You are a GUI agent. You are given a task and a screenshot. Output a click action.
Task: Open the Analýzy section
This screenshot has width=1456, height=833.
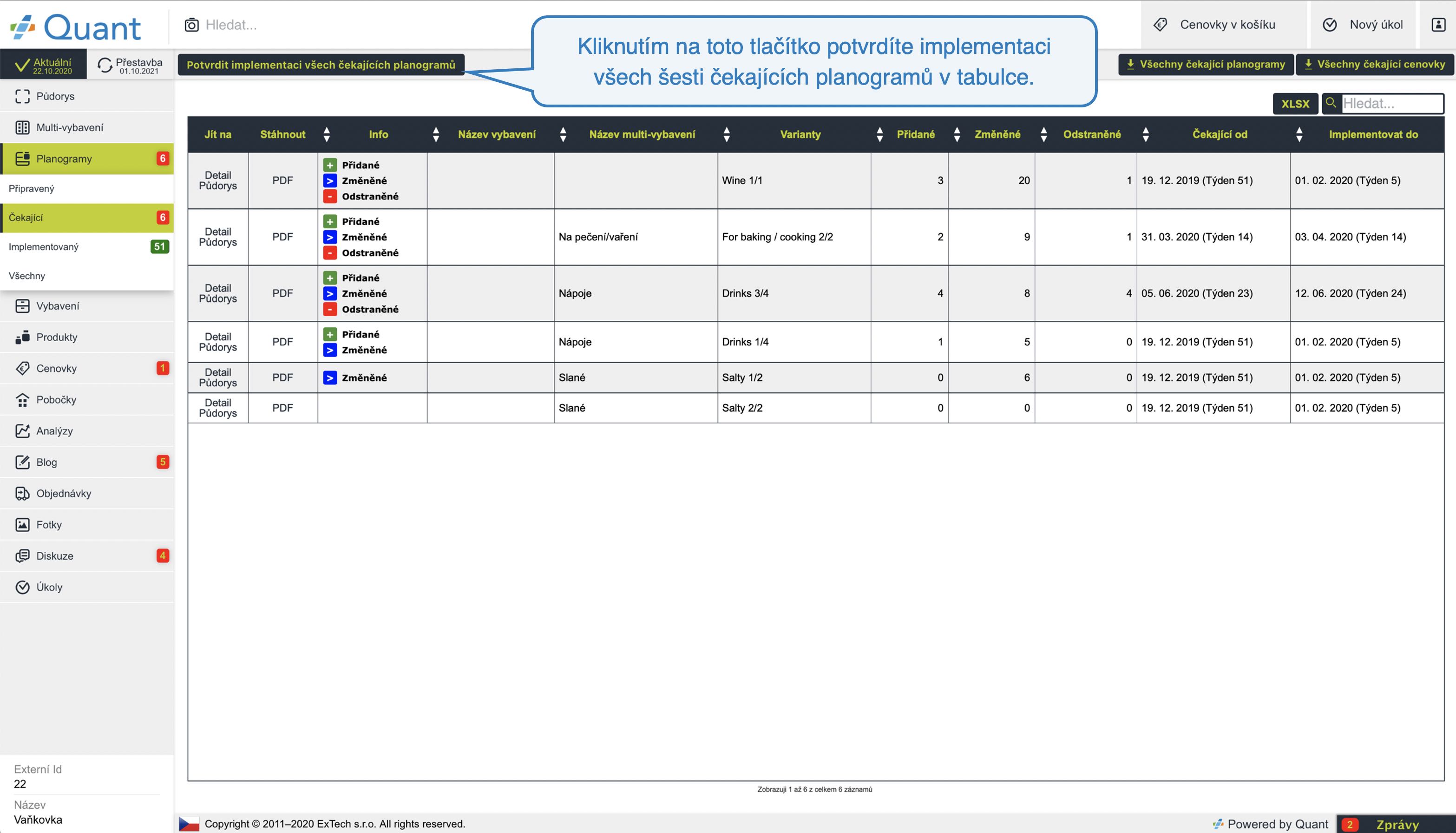point(54,431)
